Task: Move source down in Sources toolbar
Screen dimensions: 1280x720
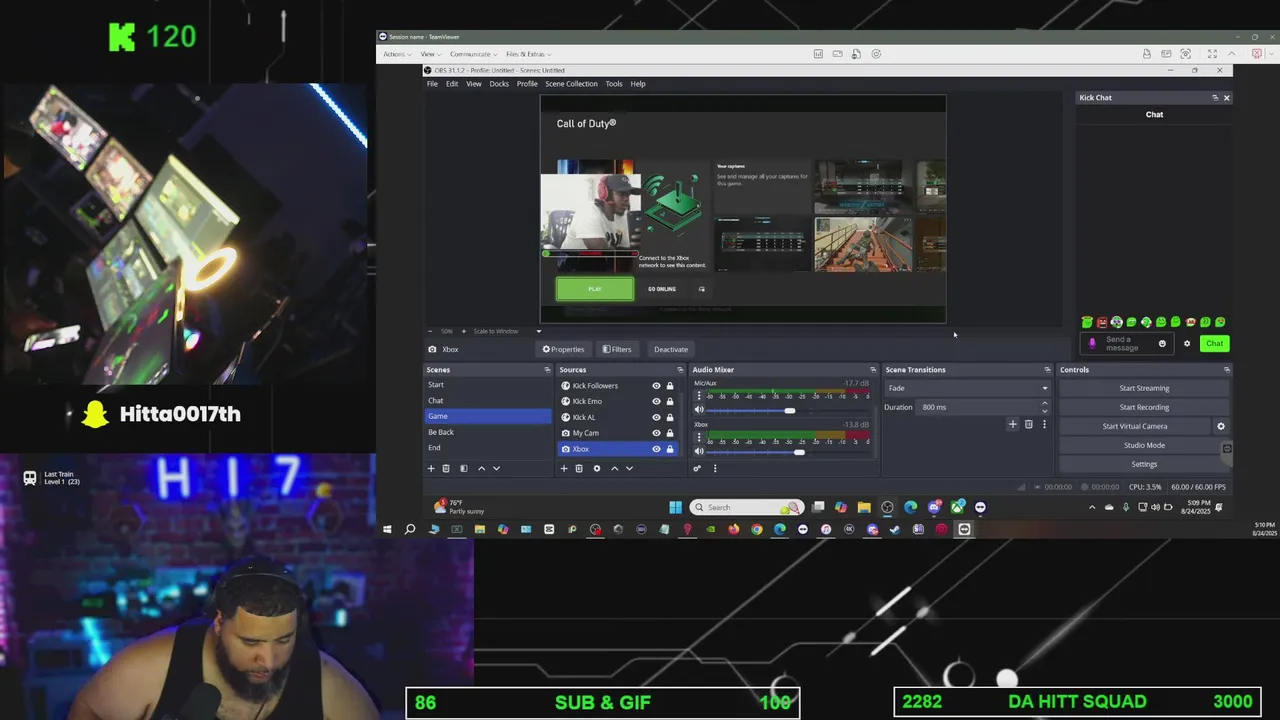Action: tap(629, 468)
